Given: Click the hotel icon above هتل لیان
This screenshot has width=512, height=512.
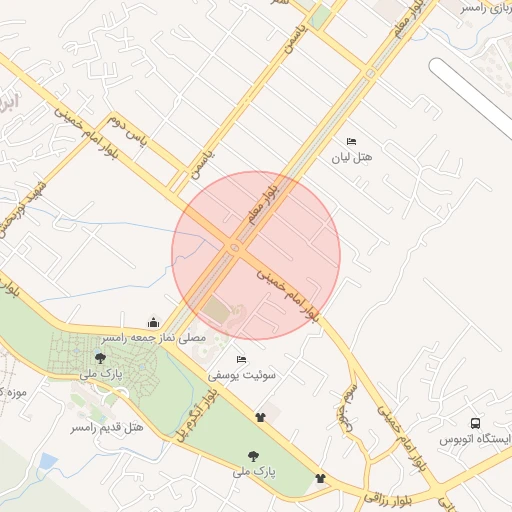Looking at the screenshot, I should [x=351, y=142].
